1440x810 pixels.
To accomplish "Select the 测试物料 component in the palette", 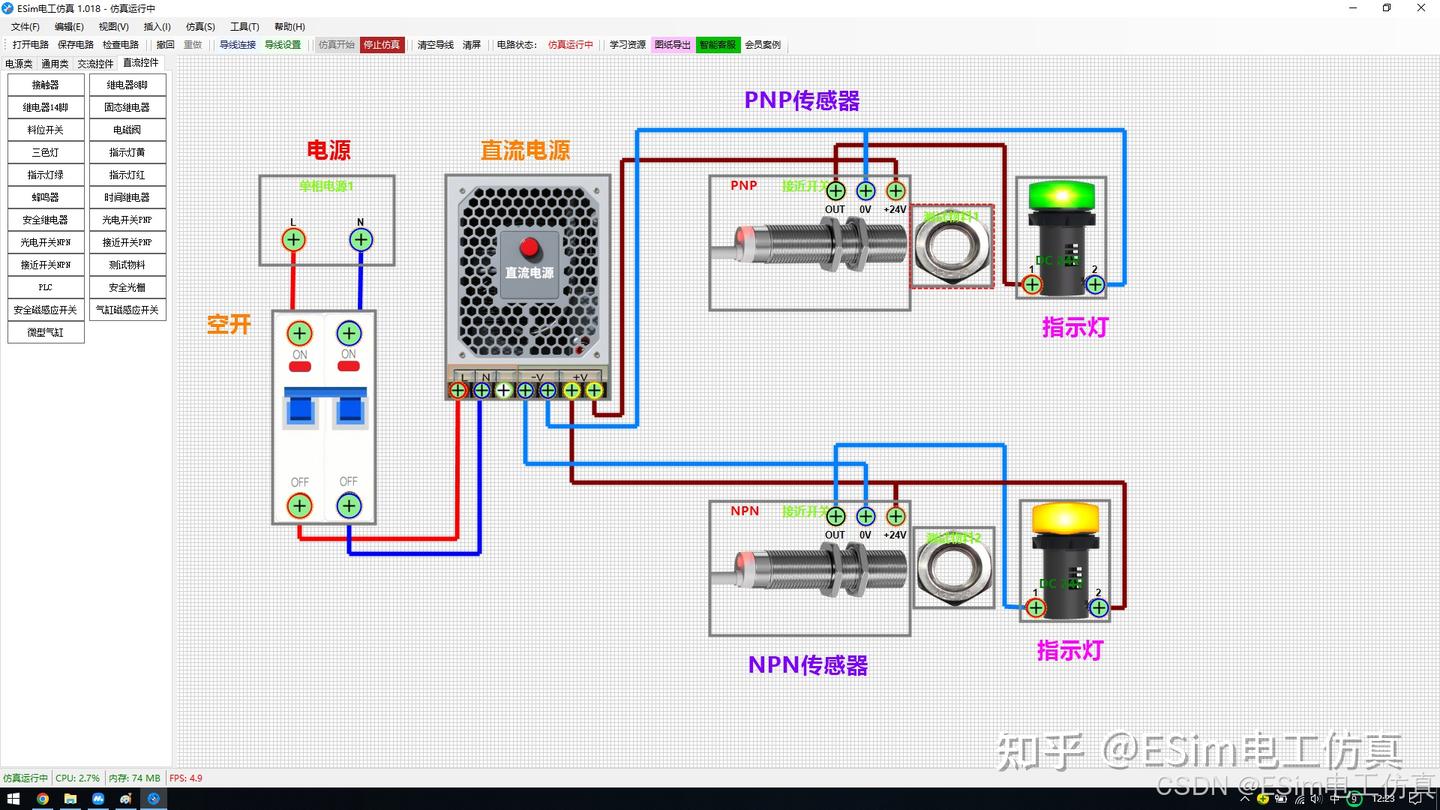I will [x=127, y=264].
